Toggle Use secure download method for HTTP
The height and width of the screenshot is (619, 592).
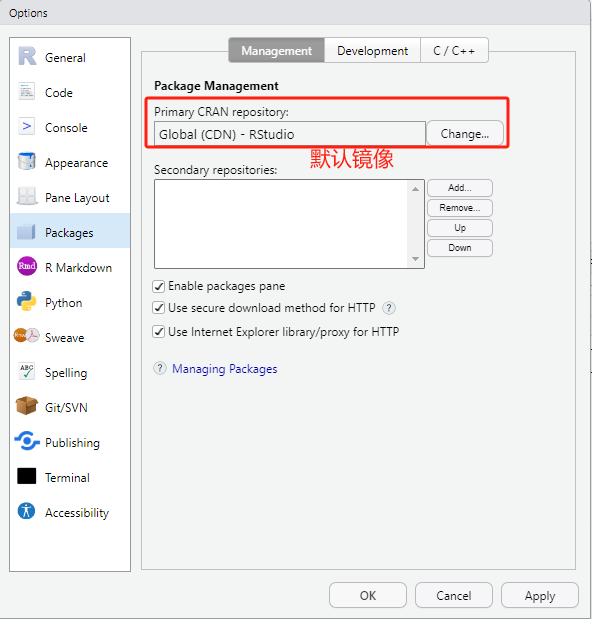pyautogui.click(x=159, y=308)
